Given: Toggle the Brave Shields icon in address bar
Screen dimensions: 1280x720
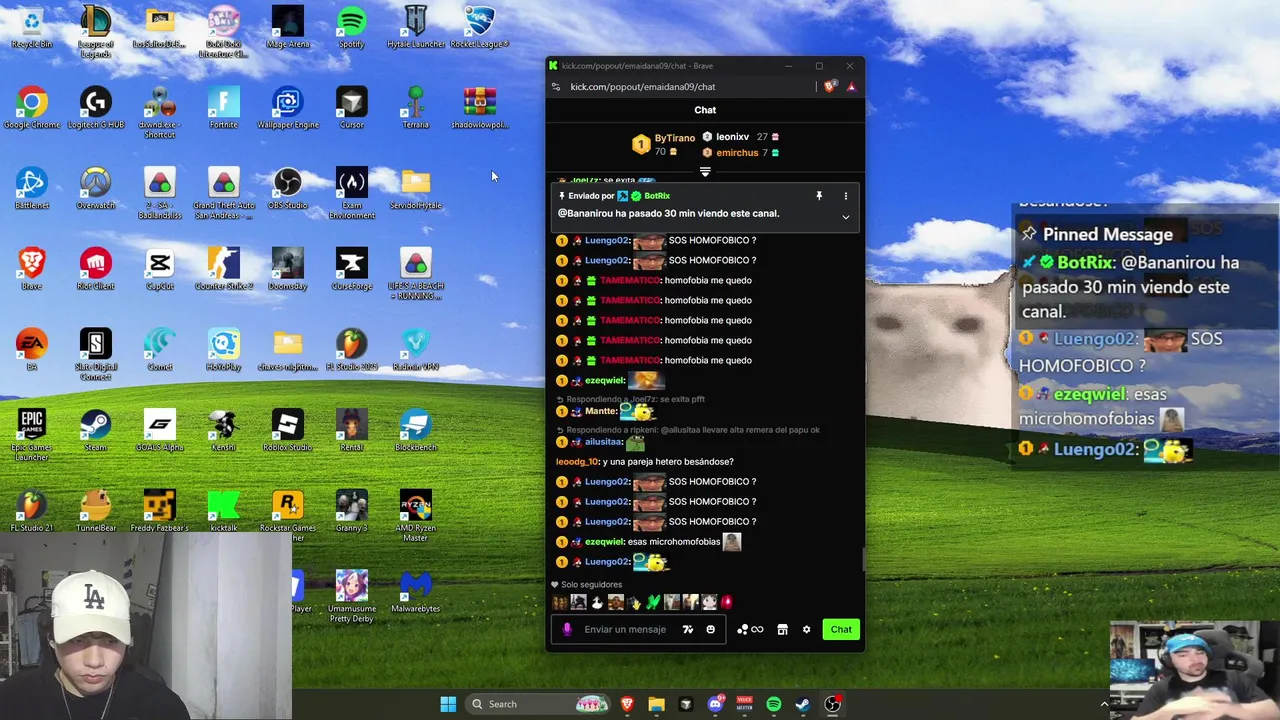Looking at the screenshot, I should pyautogui.click(x=830, y=87).
